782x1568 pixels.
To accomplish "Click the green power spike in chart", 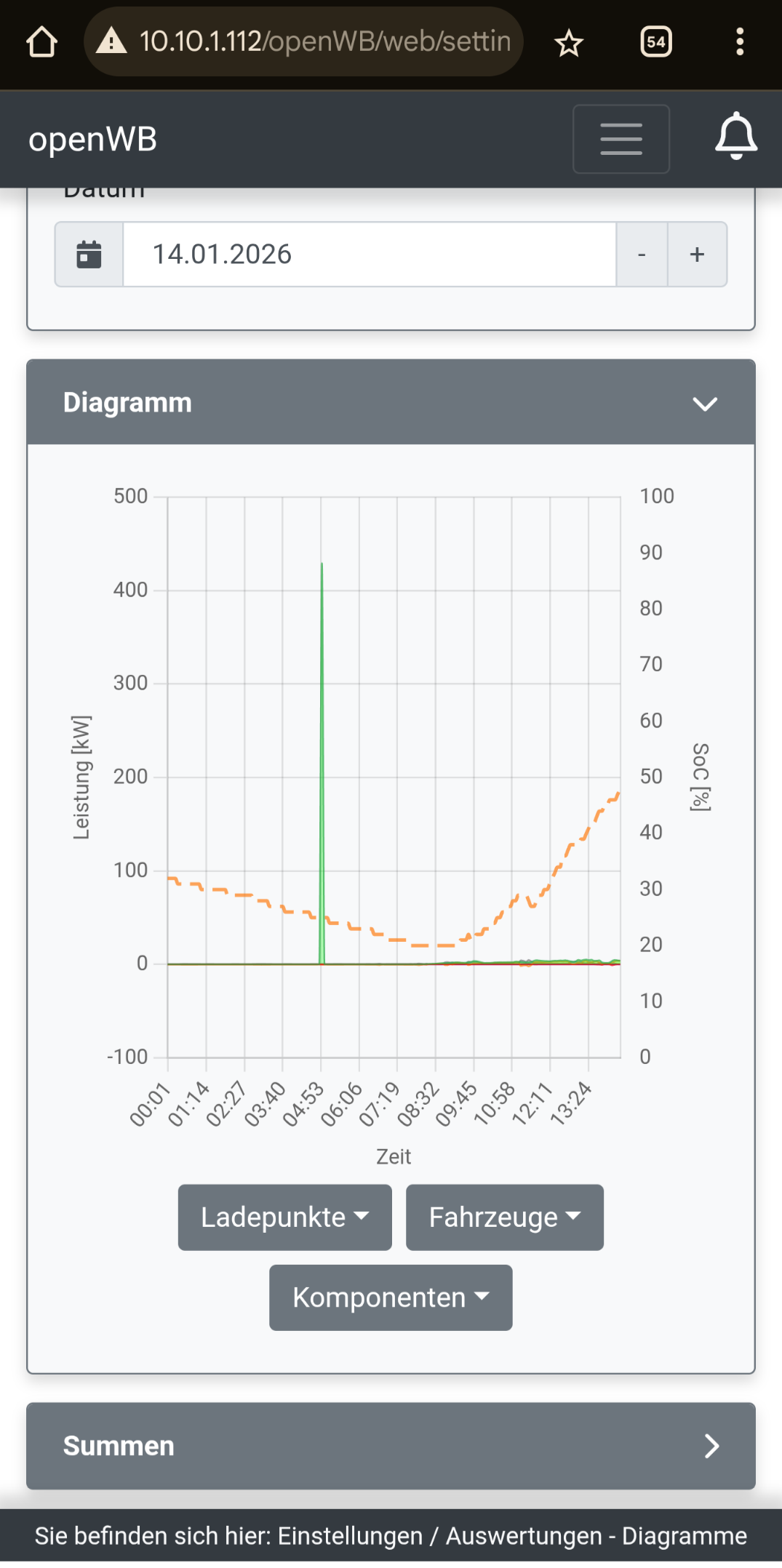I will (322, 727).
